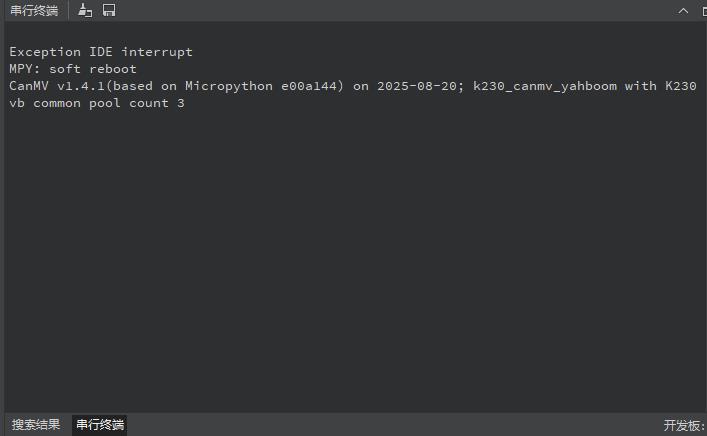This screenshot has height=436, width=707.
Task: Collapse the panel with the up chevron
Action: (683, 10)
